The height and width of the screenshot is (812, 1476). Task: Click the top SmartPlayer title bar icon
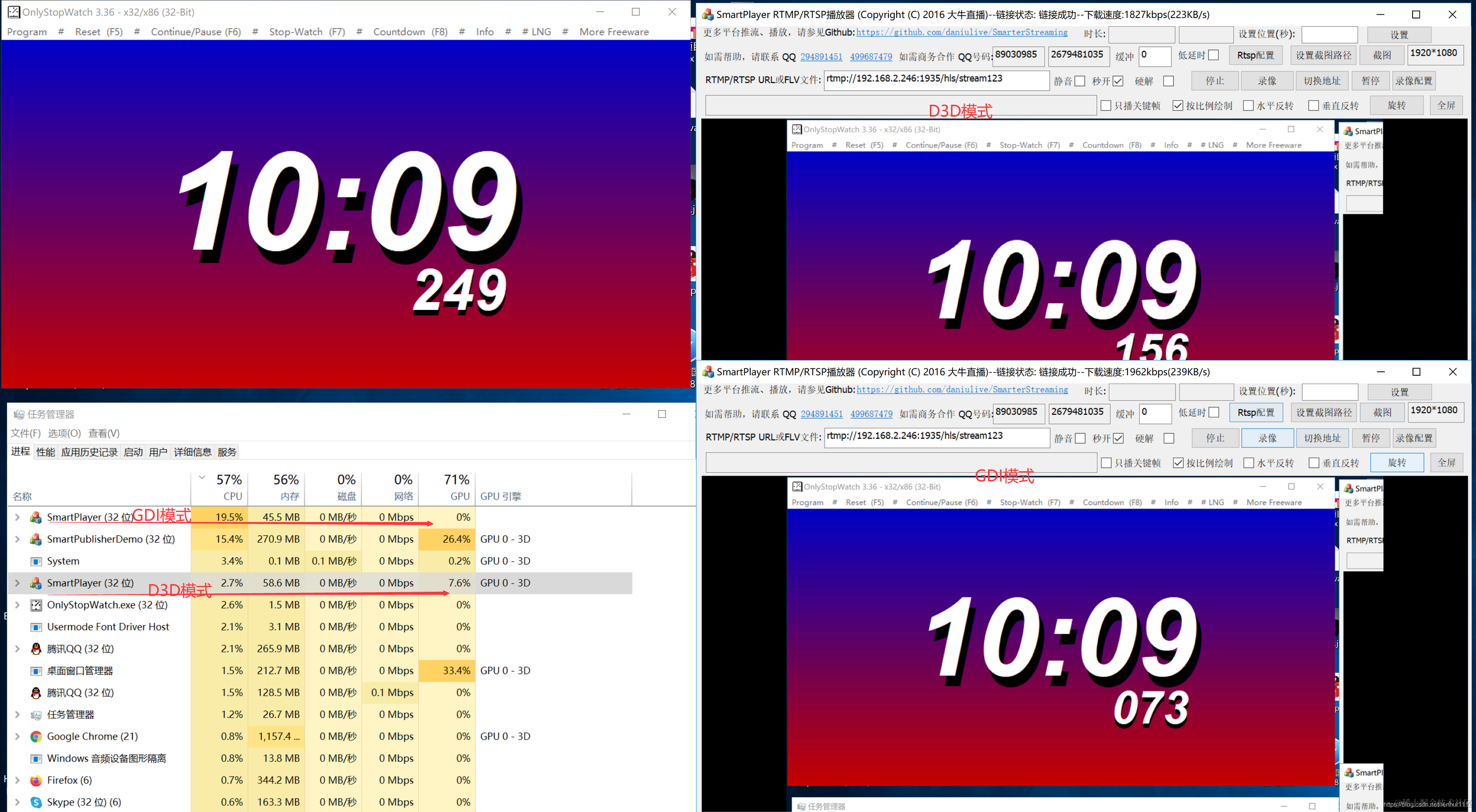708,14
